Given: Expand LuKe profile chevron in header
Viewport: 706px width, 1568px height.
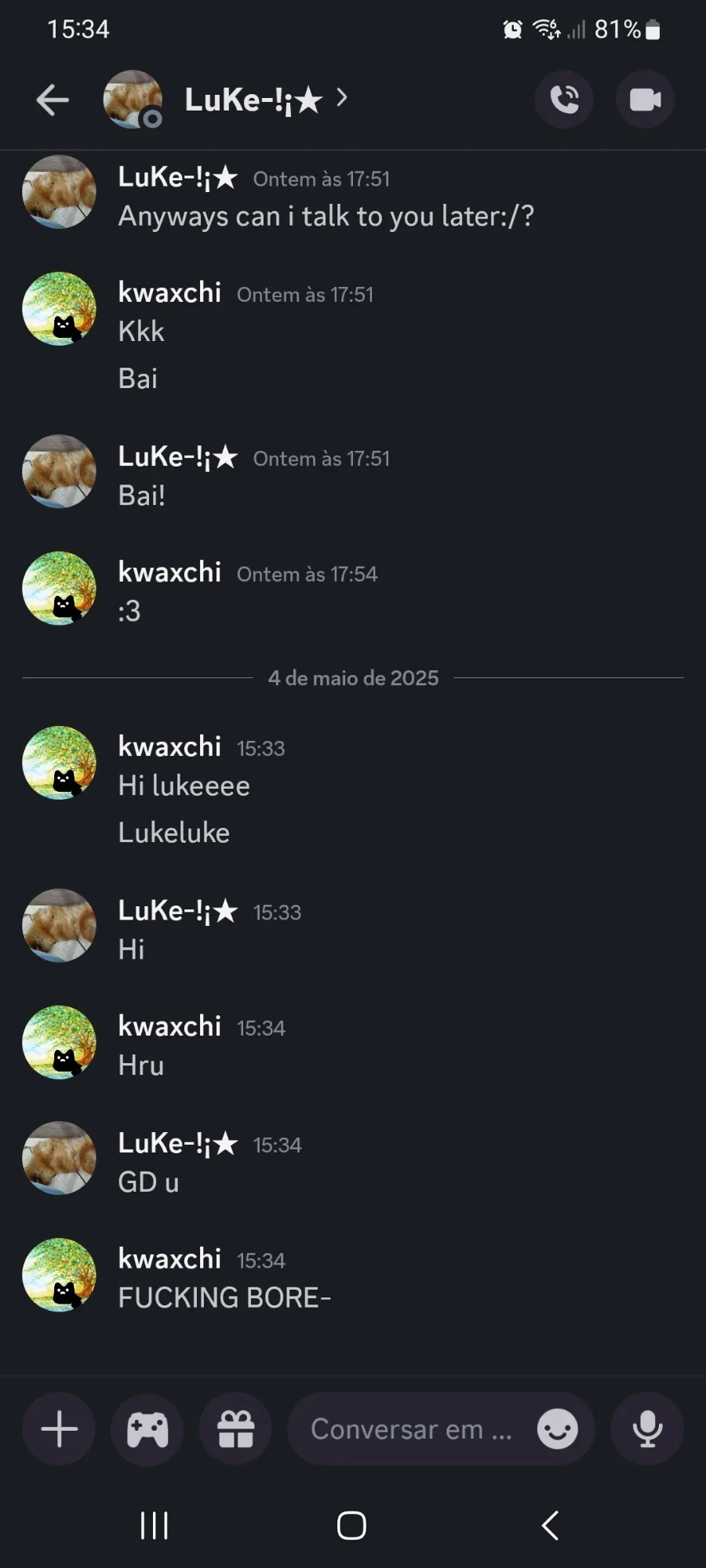Looking at the screenshot, I should pos(341,98).
